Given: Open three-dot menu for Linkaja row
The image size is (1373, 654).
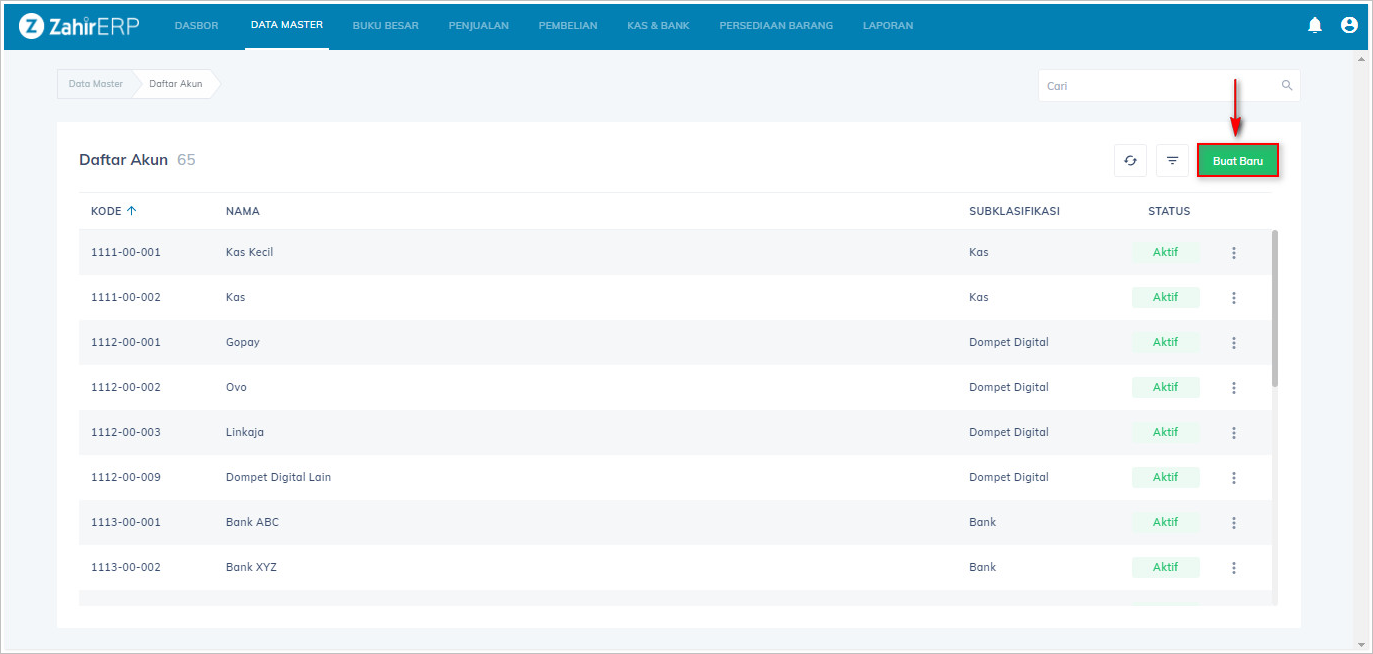Looking at the screenshot, I should 1234,433.
